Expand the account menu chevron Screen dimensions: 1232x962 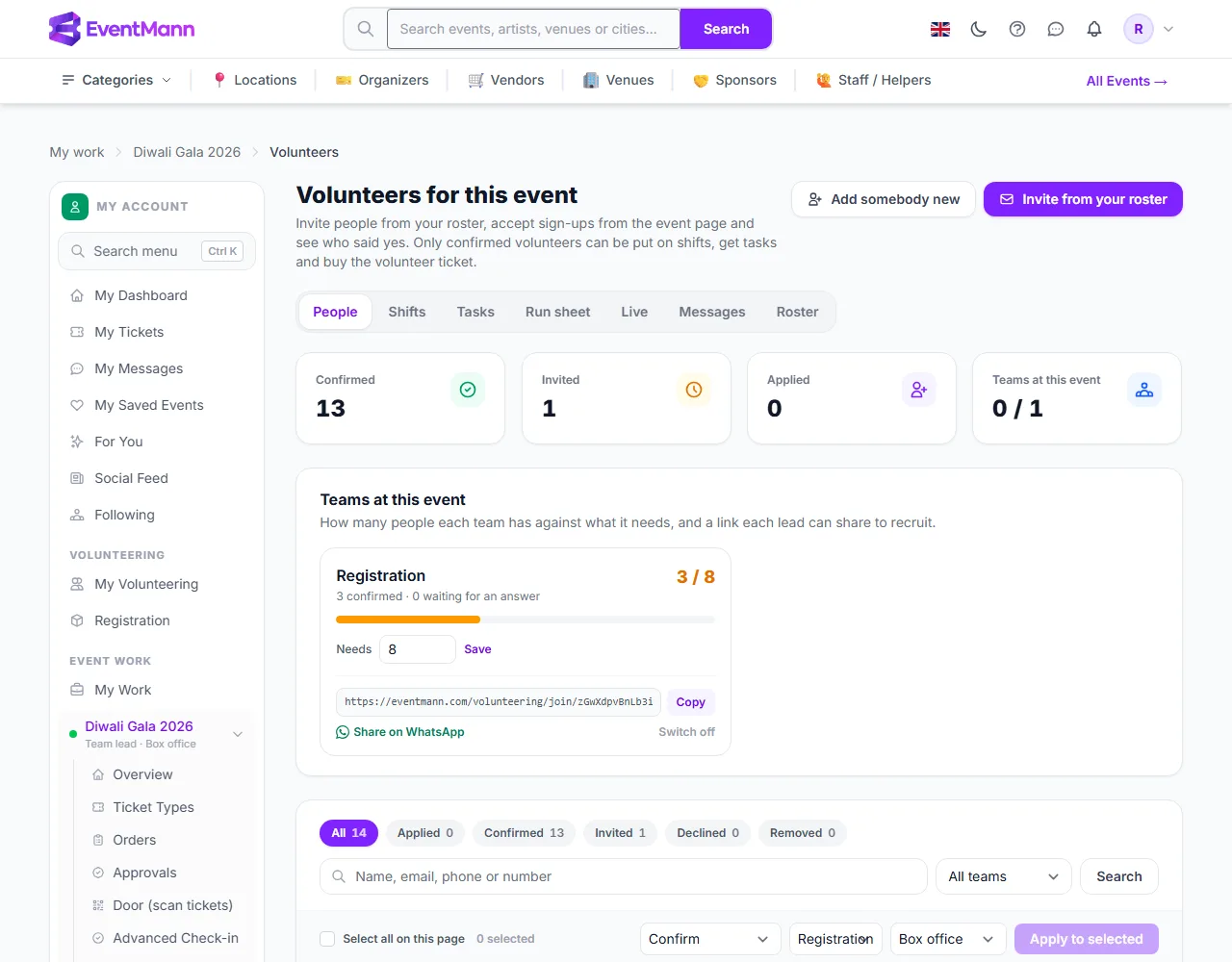1168,29
